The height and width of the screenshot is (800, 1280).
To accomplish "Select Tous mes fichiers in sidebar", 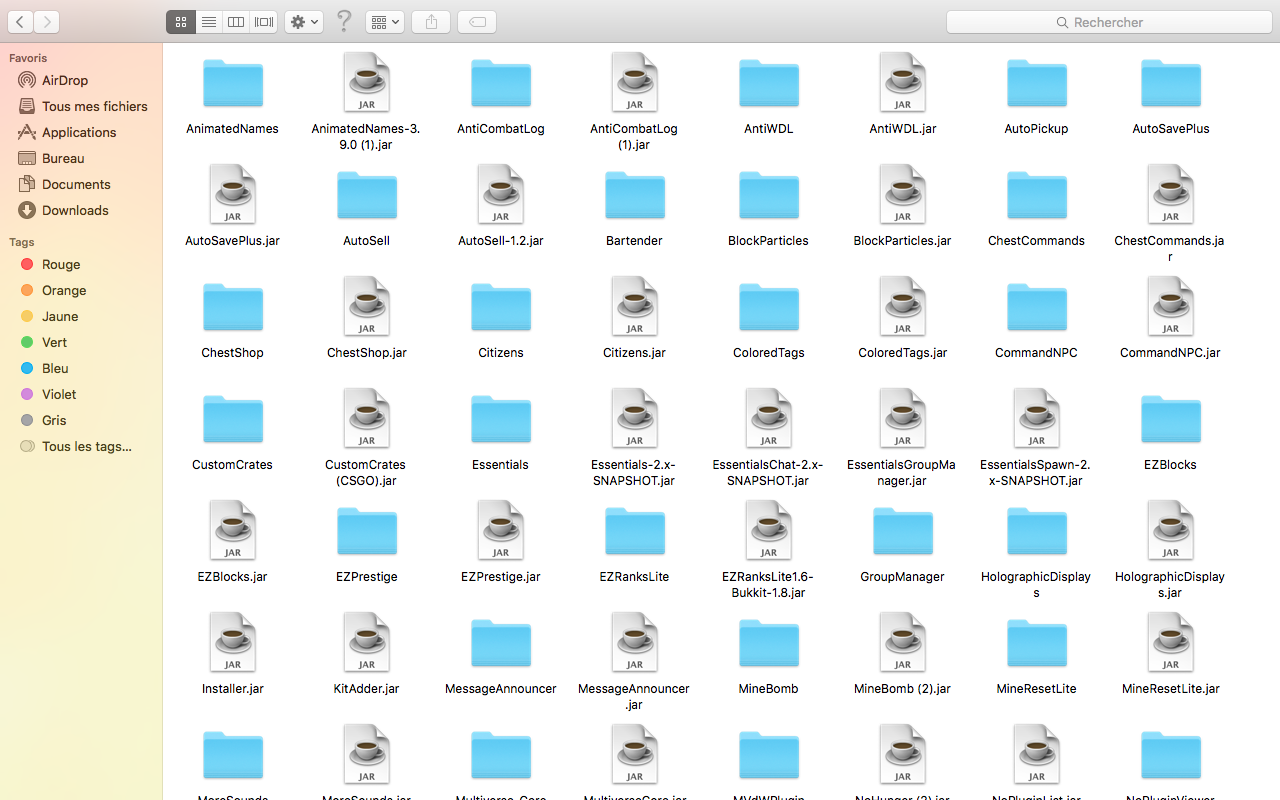I will [81, 106].
